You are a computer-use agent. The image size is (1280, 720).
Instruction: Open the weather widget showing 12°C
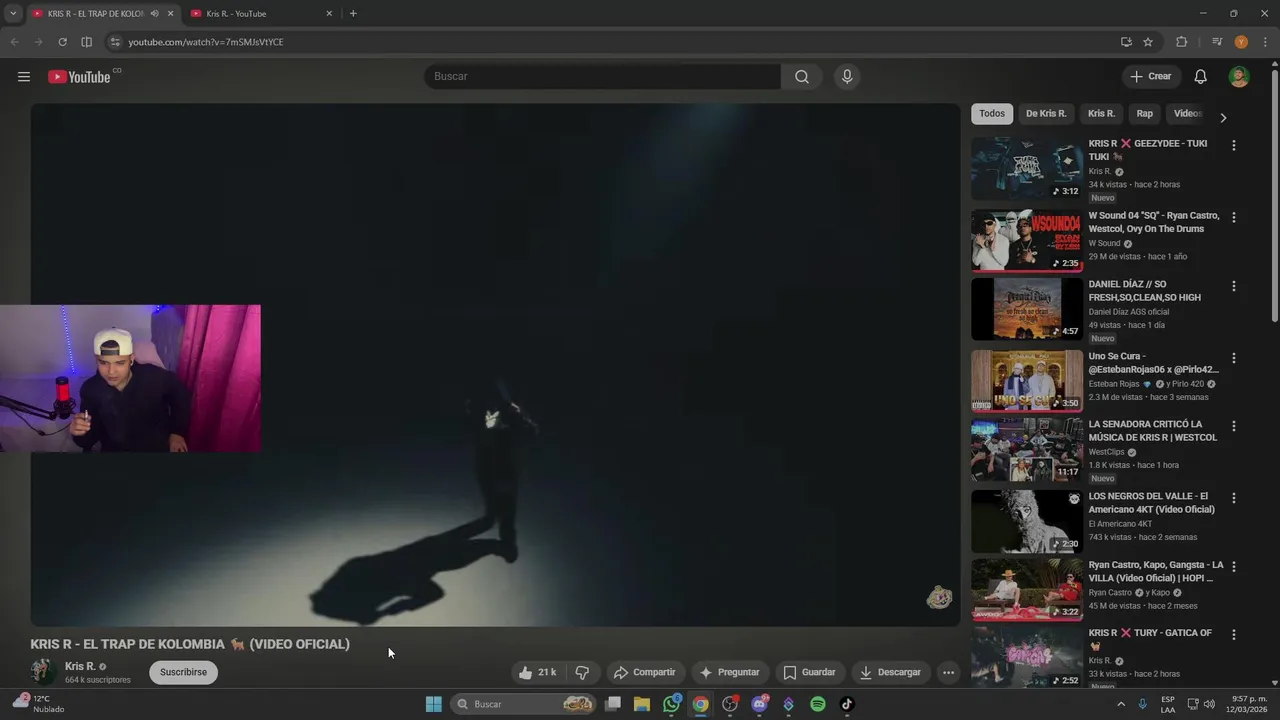(x=36, y=704)
